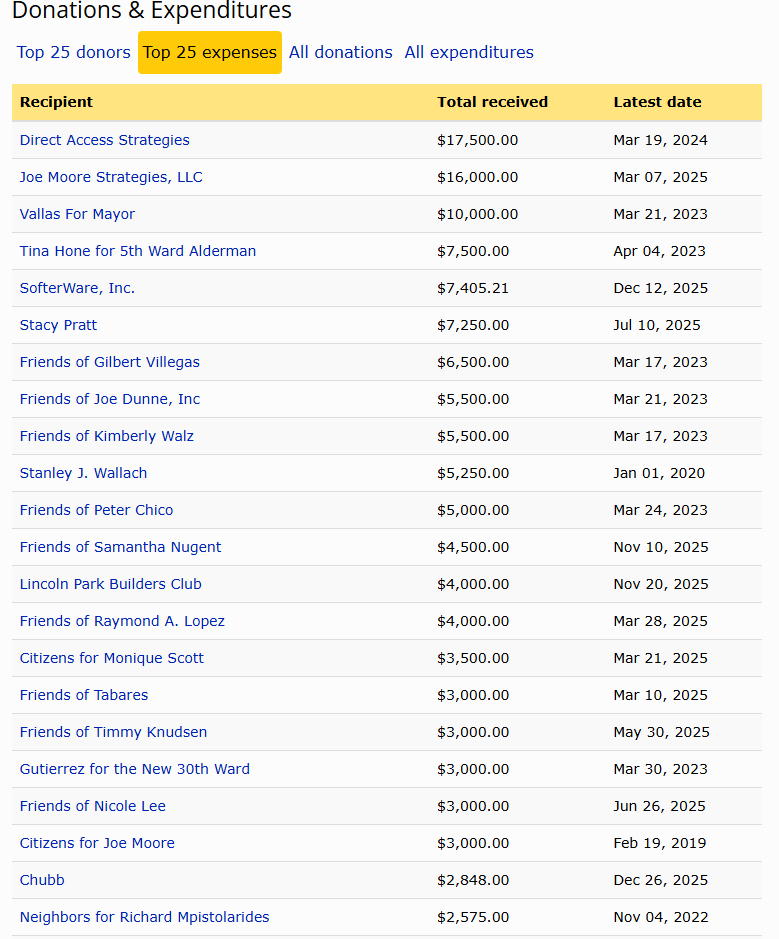Select the Top 25 expenses tab
Image resolution: width=779 pixels, height=939 pixels.
(210, 52)
